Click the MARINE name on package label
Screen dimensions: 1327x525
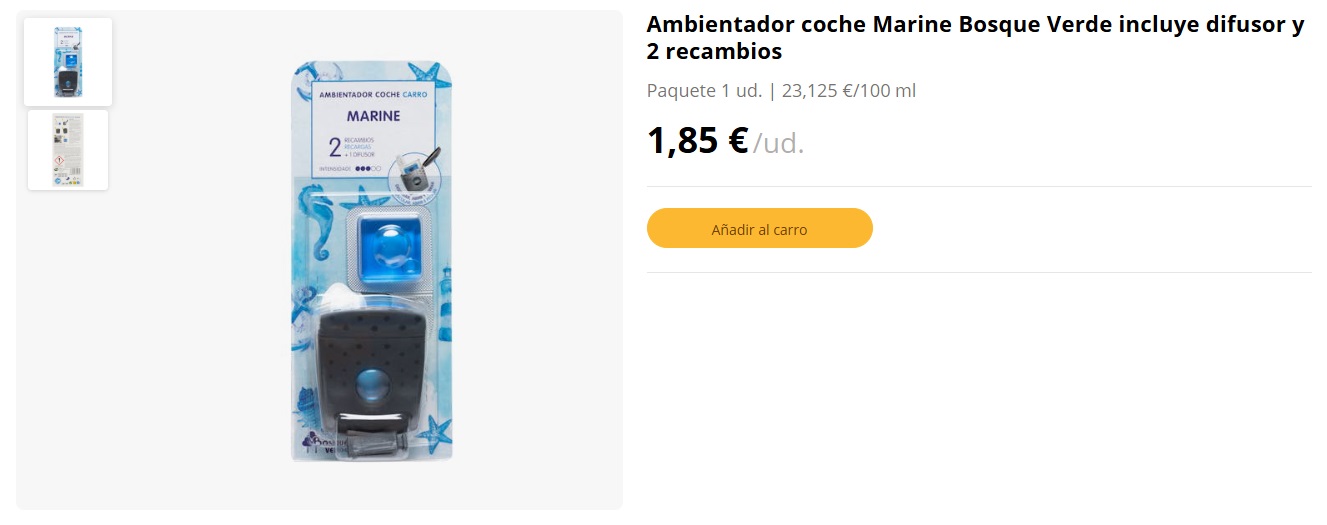[373, 116]
